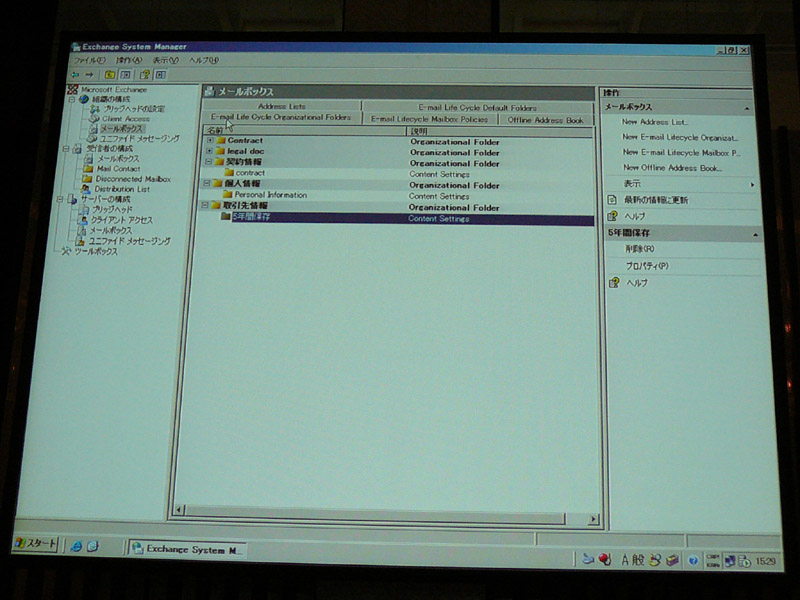Collapse the 個人情報 folder row
Viewport: 800px width, 600px height.
tap(207, 183)
